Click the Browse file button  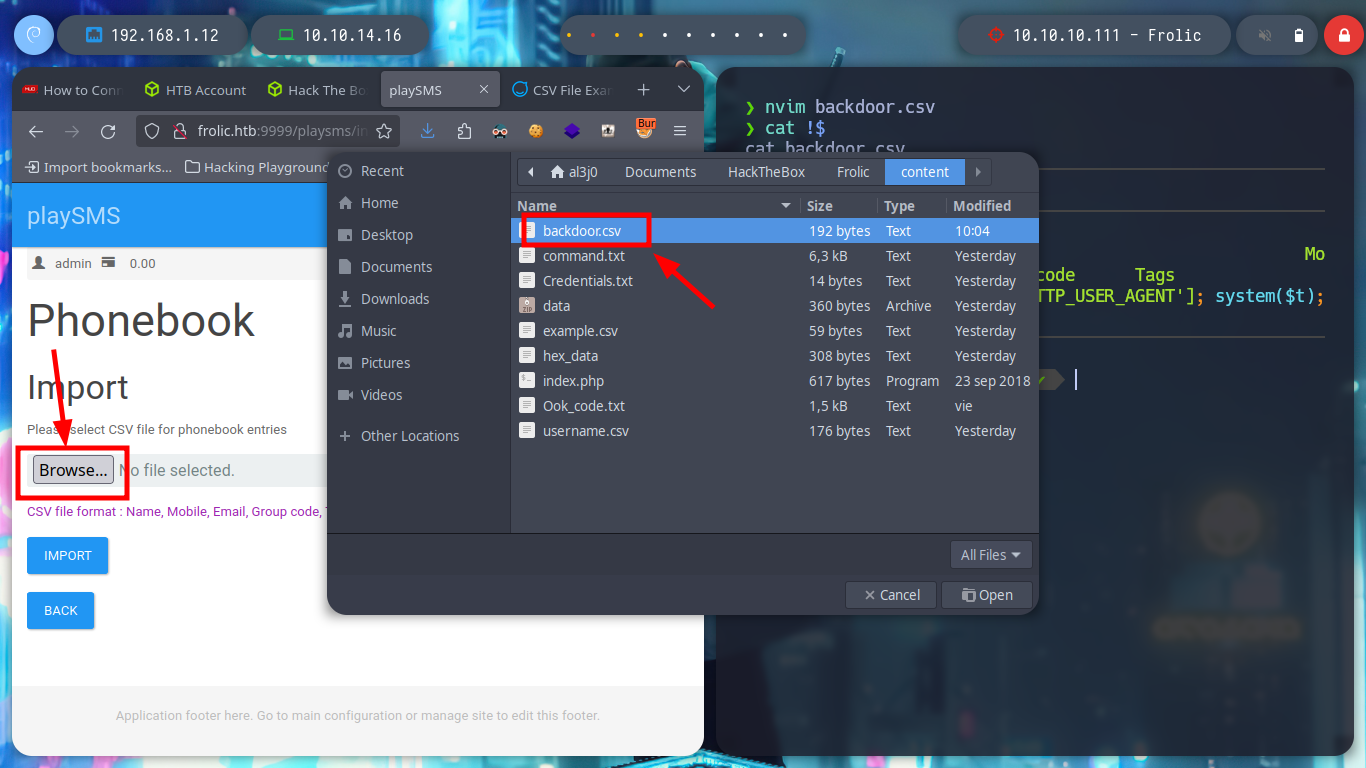click(x=73, y=470)
